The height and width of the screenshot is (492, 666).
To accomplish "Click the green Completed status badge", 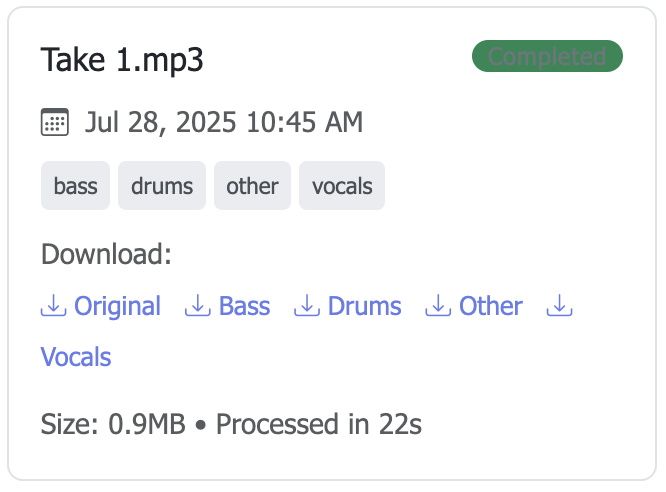I will tap(547, 57).
